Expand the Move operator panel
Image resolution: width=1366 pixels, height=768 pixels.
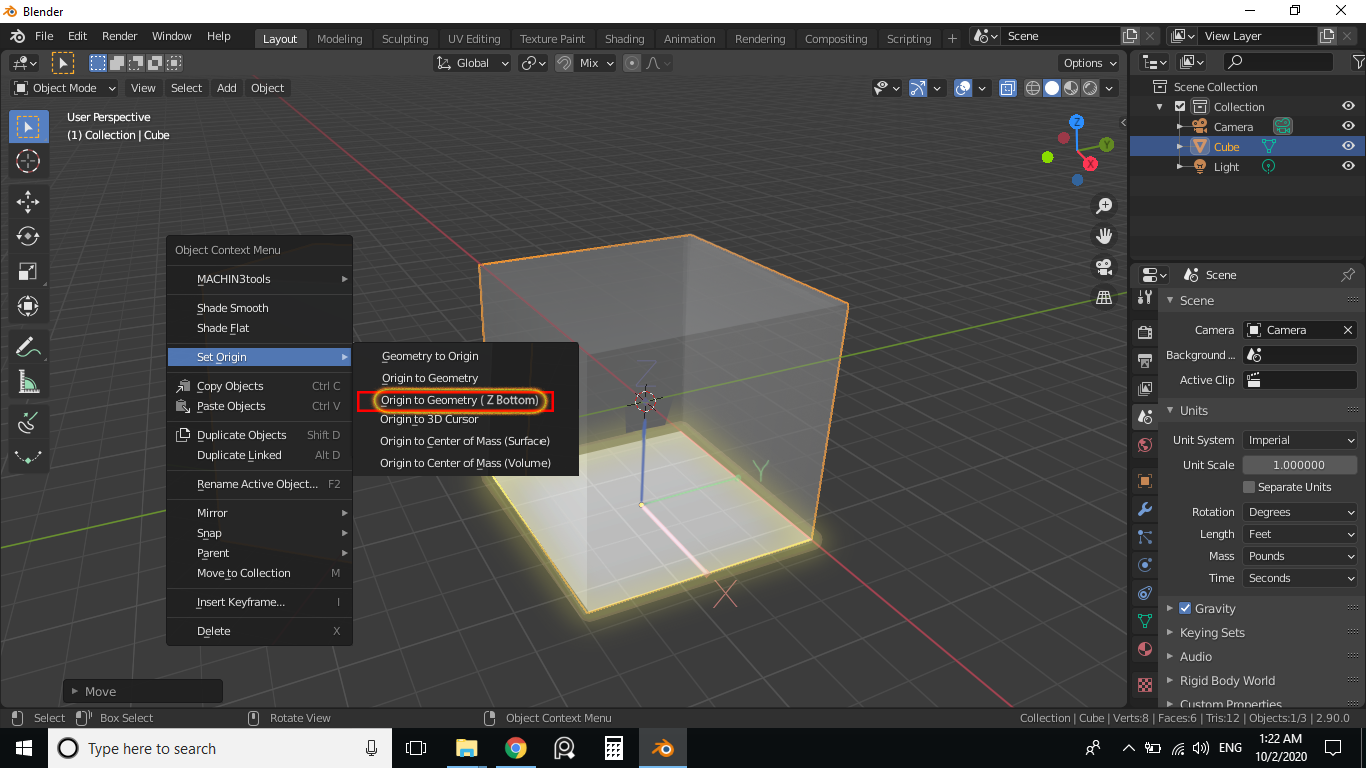click(142, 691)
